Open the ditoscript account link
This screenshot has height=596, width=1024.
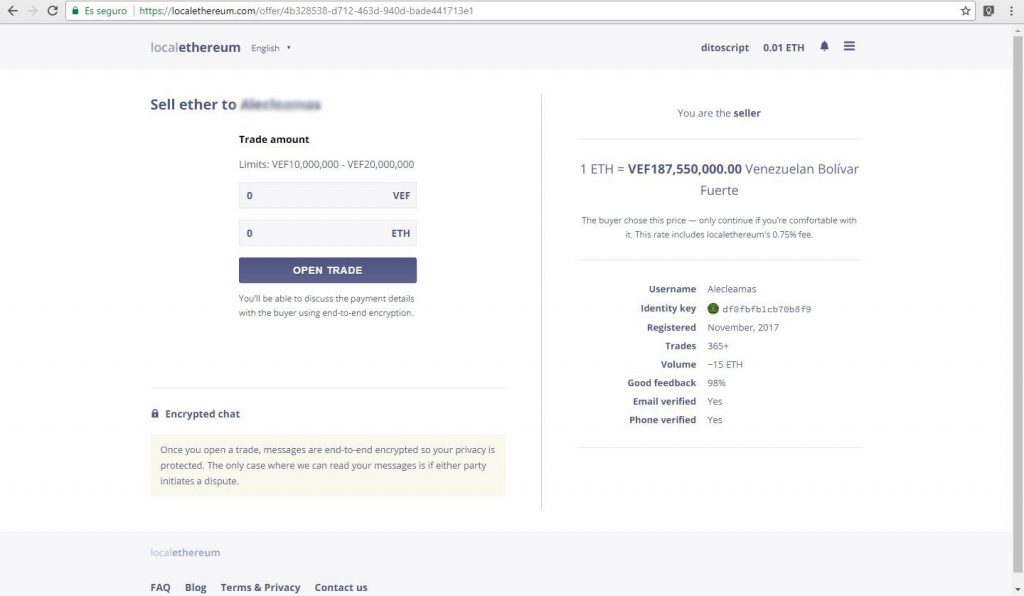pyautogui.click(x=725, y=48)
